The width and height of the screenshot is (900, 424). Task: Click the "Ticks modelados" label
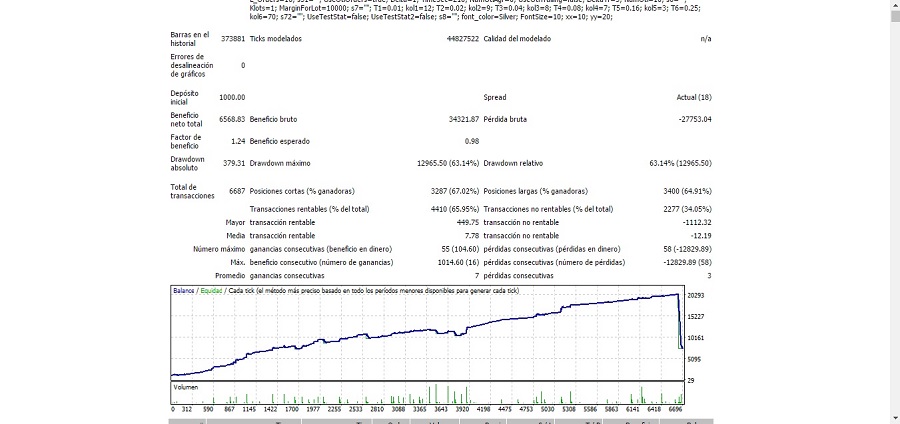[276, 39]
